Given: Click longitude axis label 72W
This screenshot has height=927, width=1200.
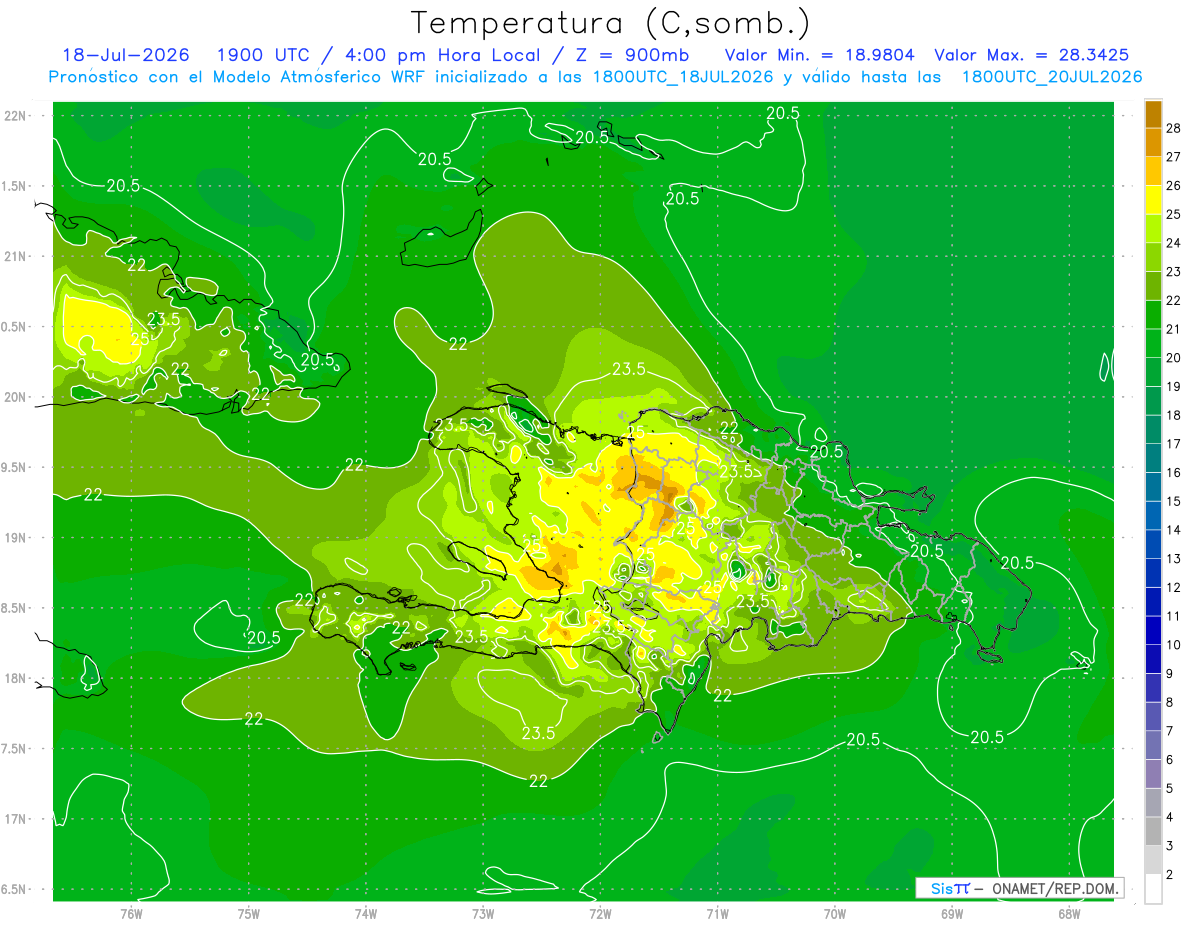Looking at the screenshot, I should (x=600, y=913).
